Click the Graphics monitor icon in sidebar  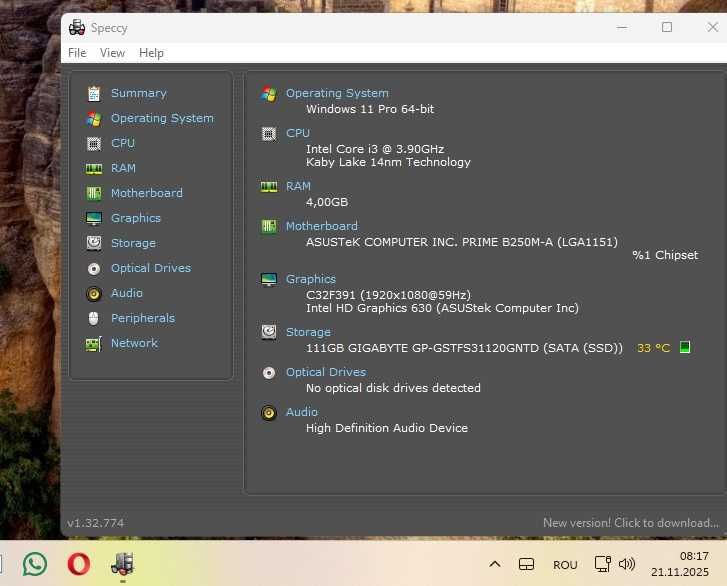point(94,218)
